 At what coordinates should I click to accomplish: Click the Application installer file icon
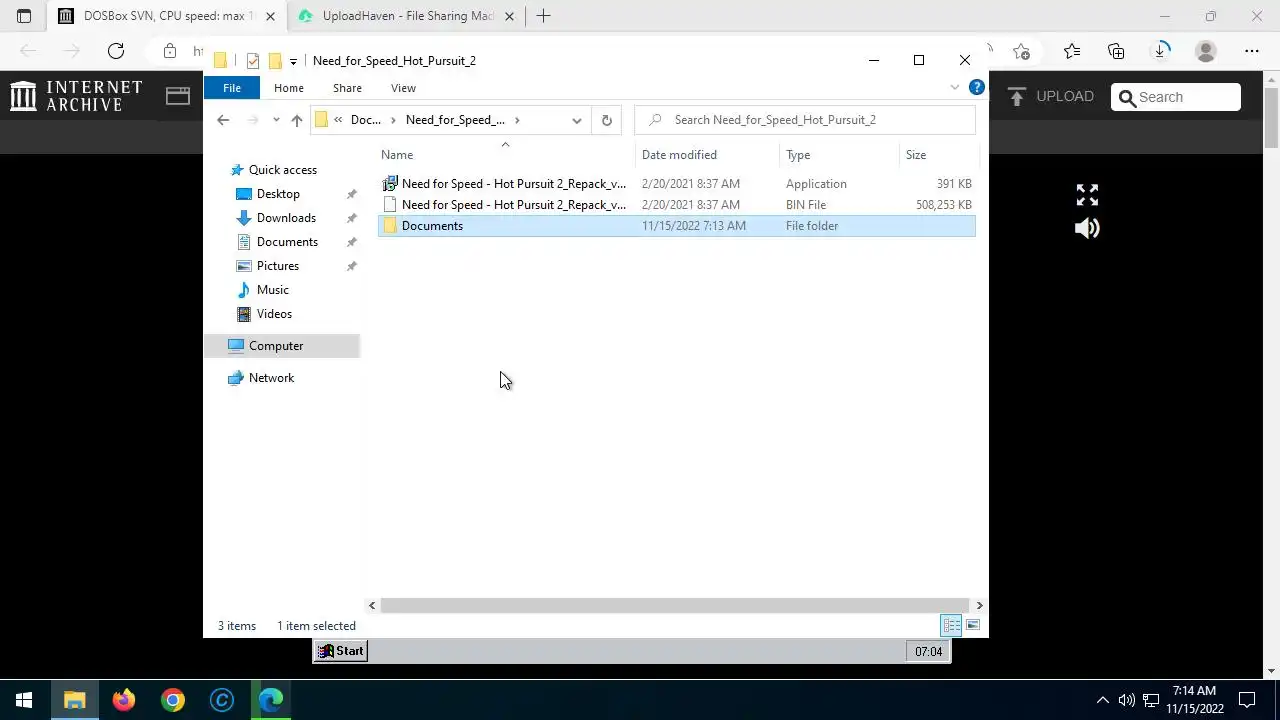pyautogui.click(x=390, y=184)
